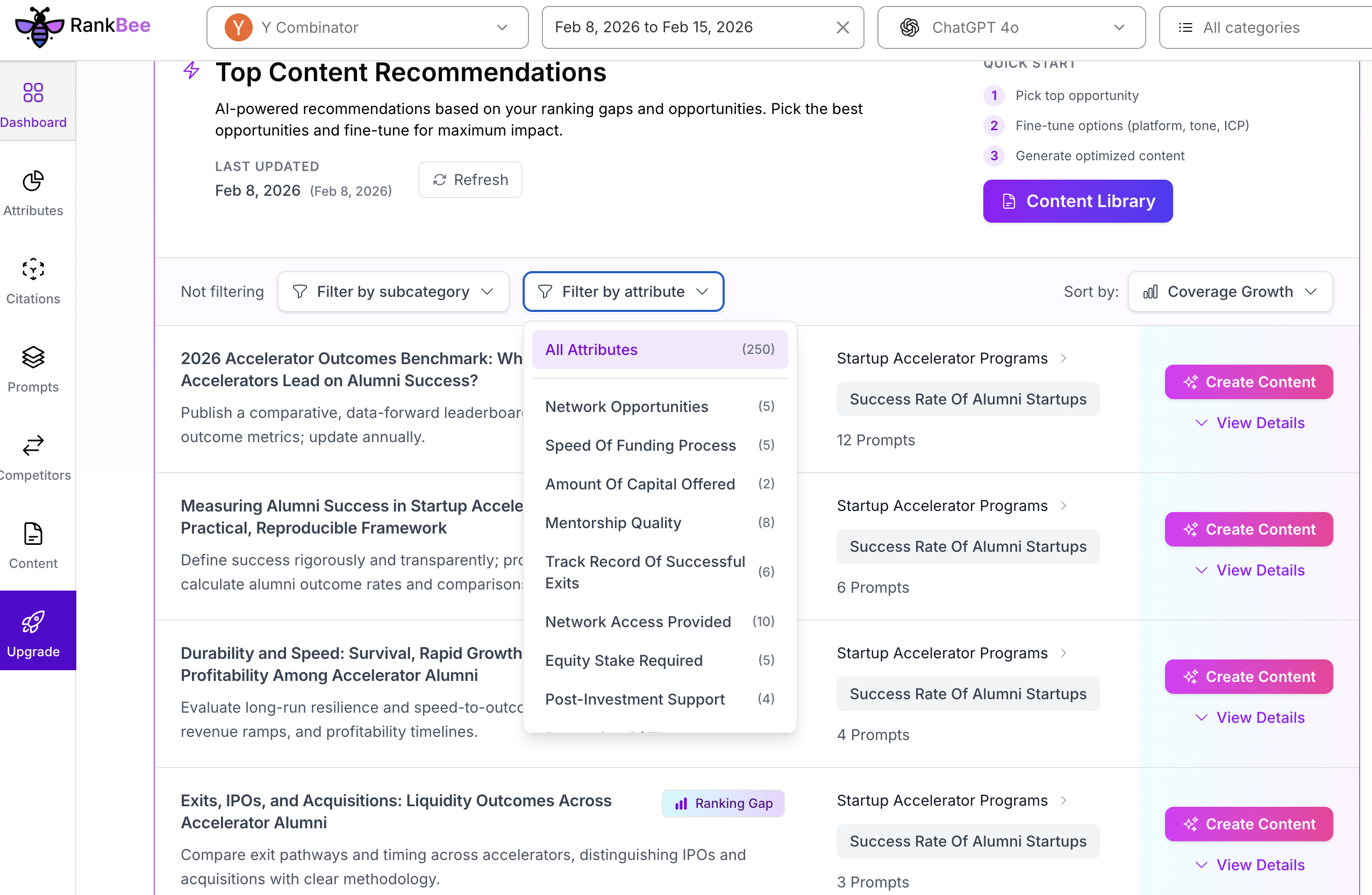This screenshot has width=1372, height=895.
Task: Click the Refresh button
Action: 470,180
